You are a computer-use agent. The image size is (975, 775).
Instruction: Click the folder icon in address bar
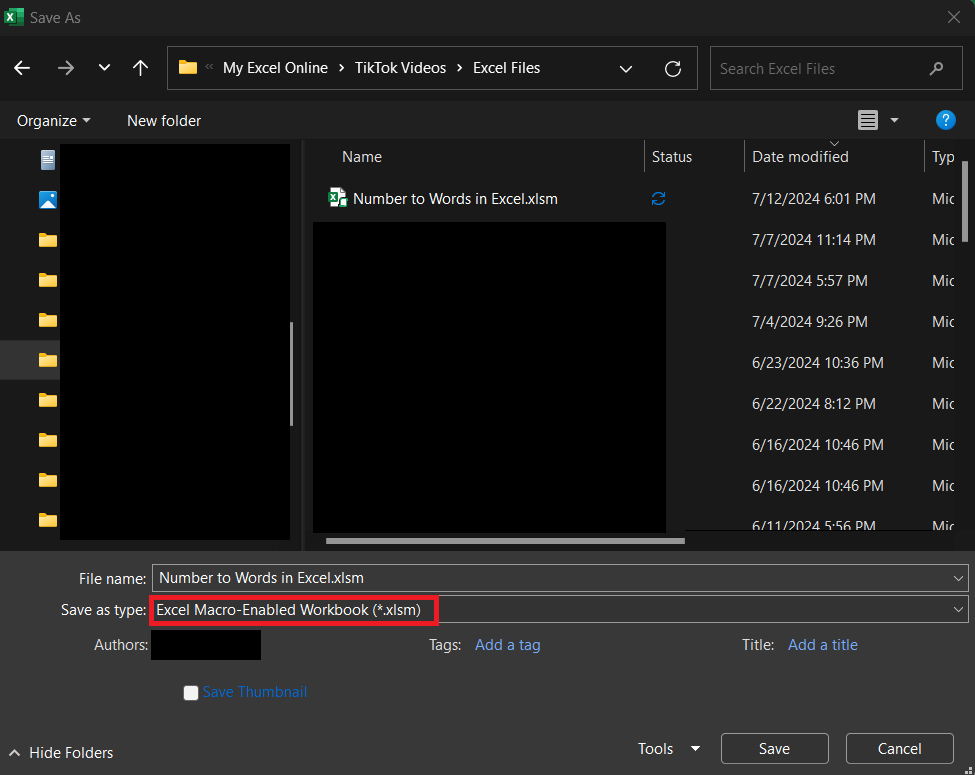188,67
